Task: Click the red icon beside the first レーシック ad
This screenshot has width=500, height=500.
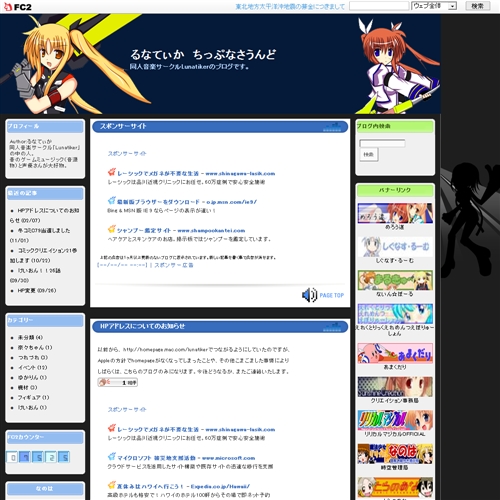Action: (x=112, y=172)
